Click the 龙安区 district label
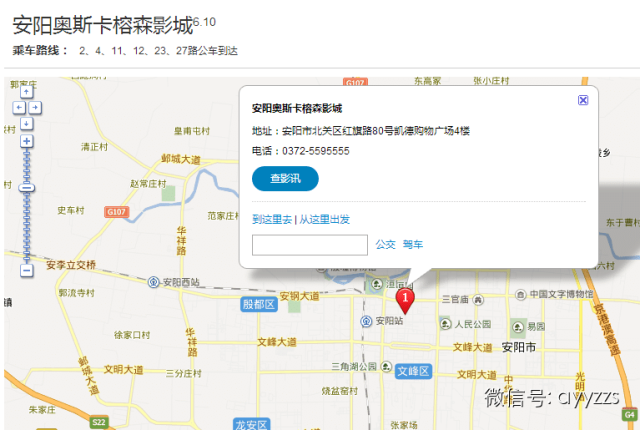 point(251,424)
